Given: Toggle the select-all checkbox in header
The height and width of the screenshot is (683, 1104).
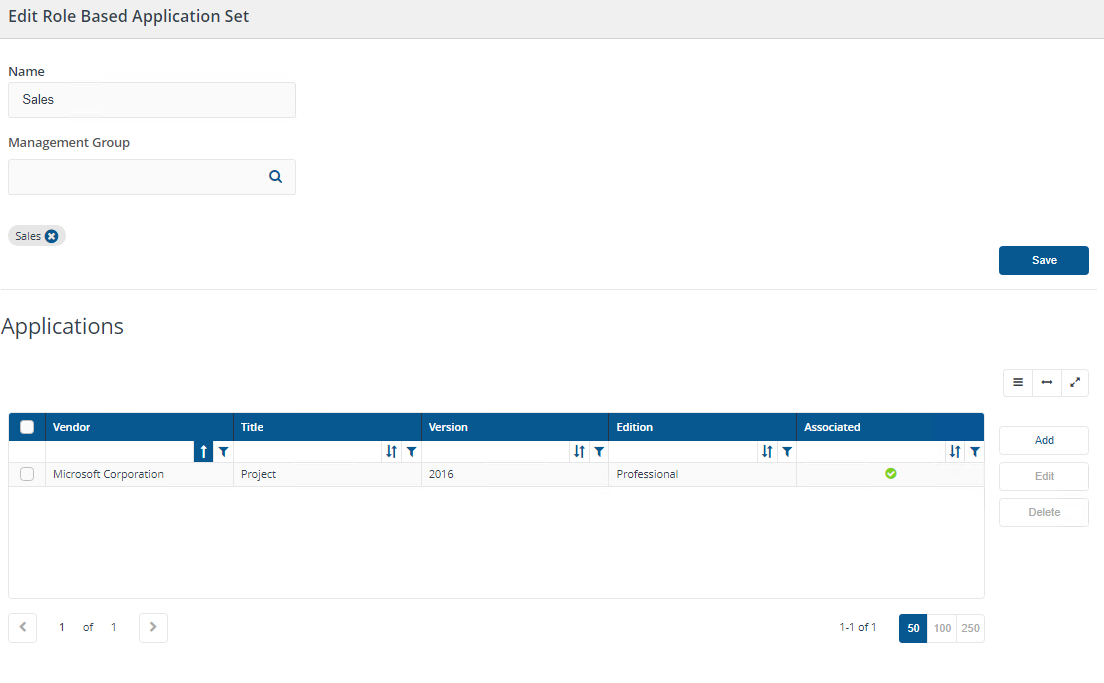Looking at the screenshot, I should pyautogui.click(x=27, y=427).
